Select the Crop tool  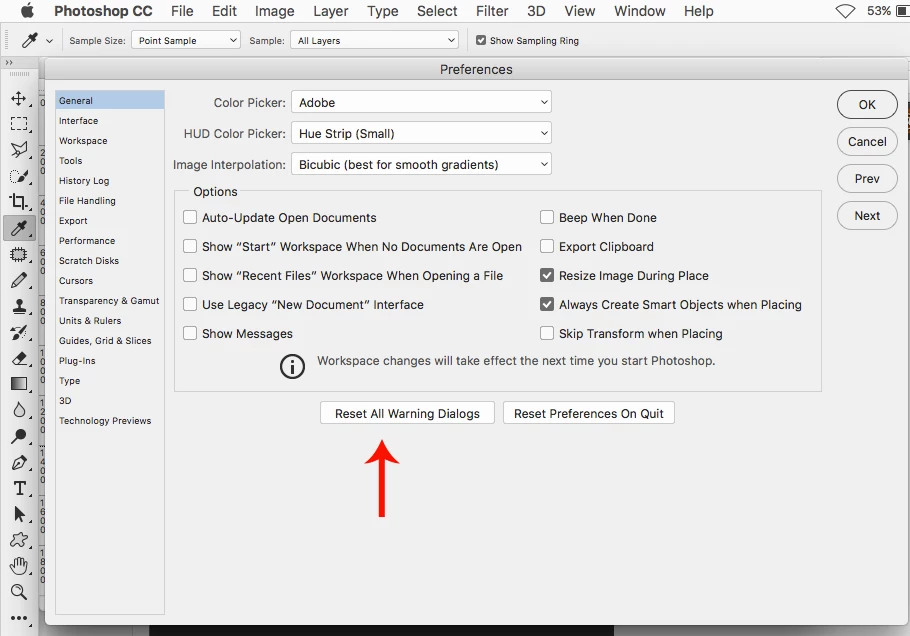[x=19, y=201]
